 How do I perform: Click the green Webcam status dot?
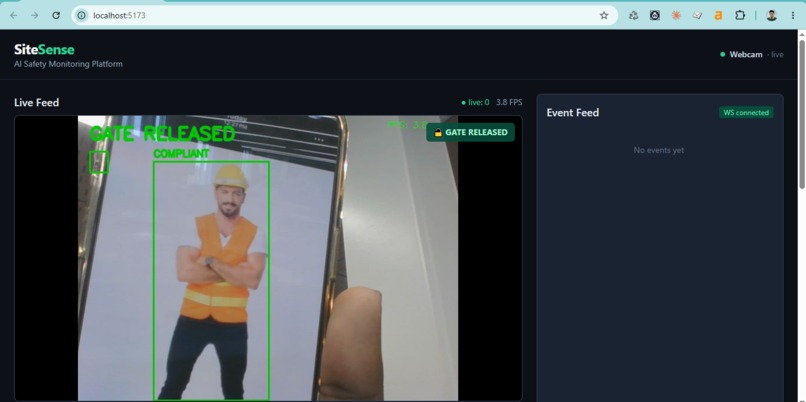point(723,54)
